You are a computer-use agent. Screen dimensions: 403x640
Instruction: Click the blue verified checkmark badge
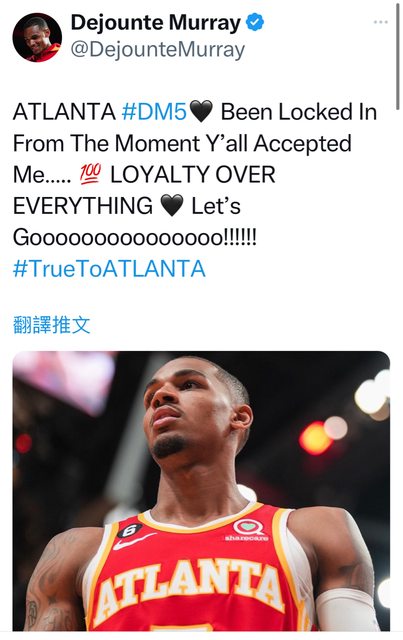pos(255,22)
